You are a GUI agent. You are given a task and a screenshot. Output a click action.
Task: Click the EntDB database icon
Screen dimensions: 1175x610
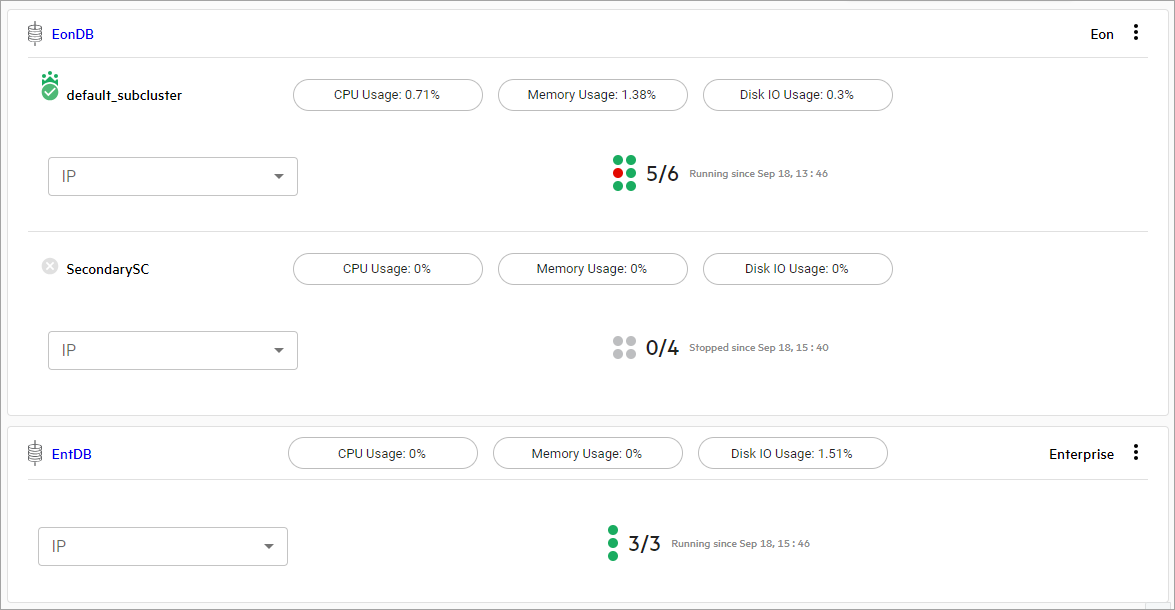(x=35, y=454)
